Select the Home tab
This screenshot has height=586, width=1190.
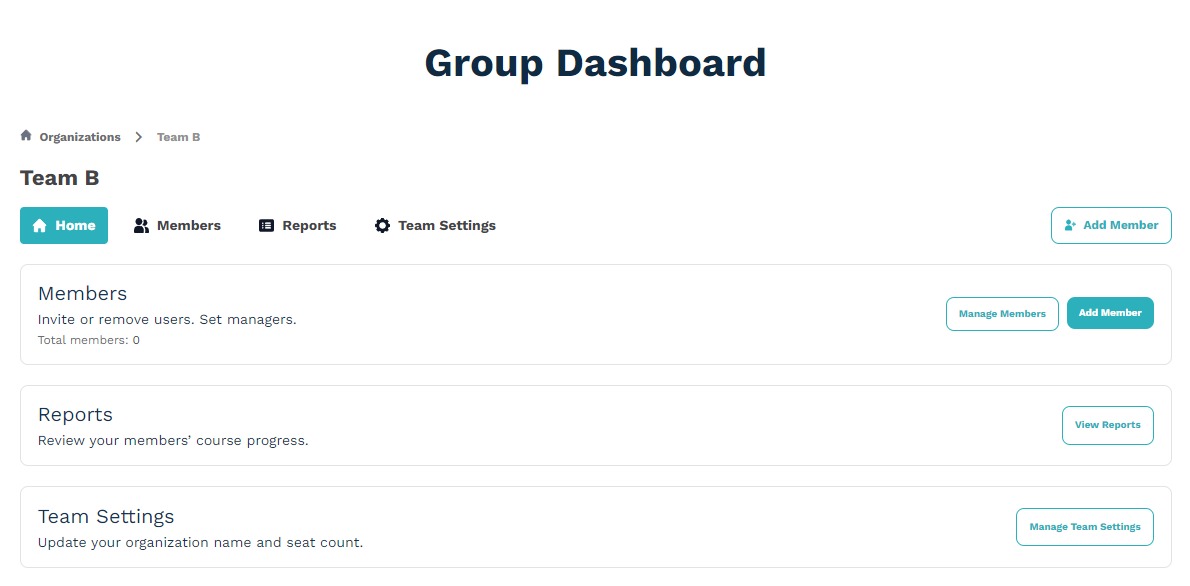click(x=64, y=225)
